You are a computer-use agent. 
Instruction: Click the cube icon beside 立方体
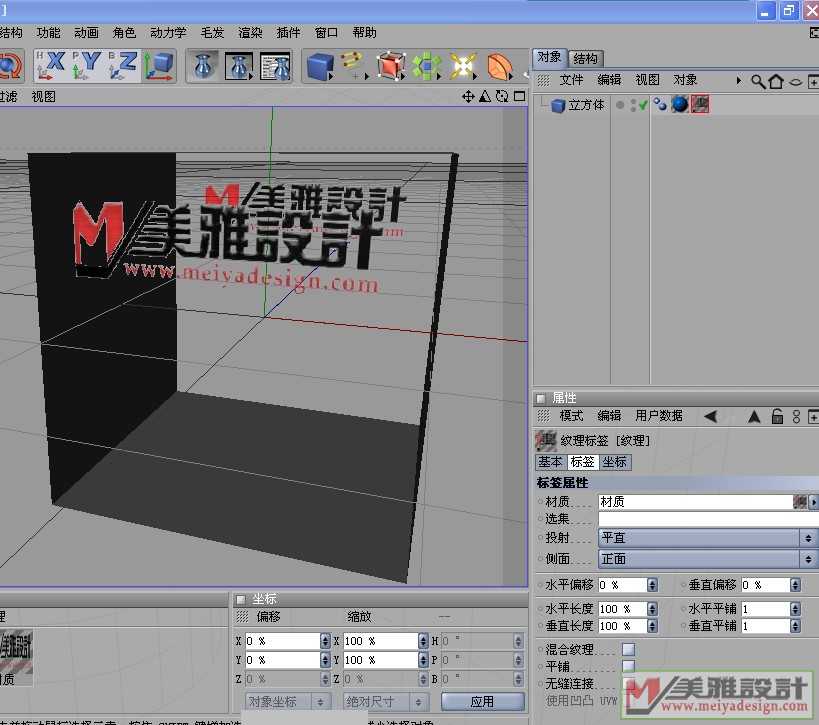click(558, 106)
